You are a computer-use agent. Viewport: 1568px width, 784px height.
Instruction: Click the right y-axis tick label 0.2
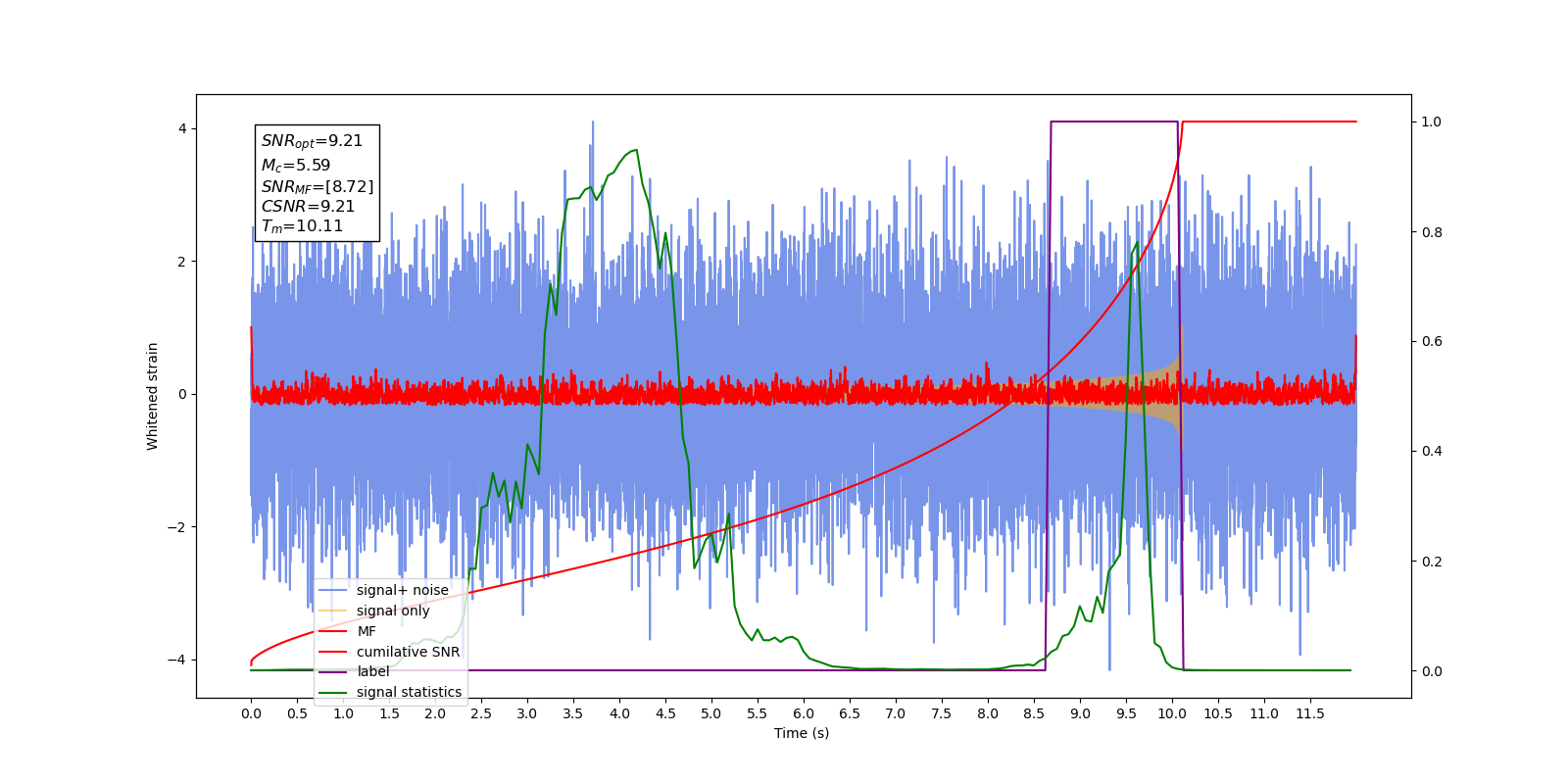click(1431, 562)
